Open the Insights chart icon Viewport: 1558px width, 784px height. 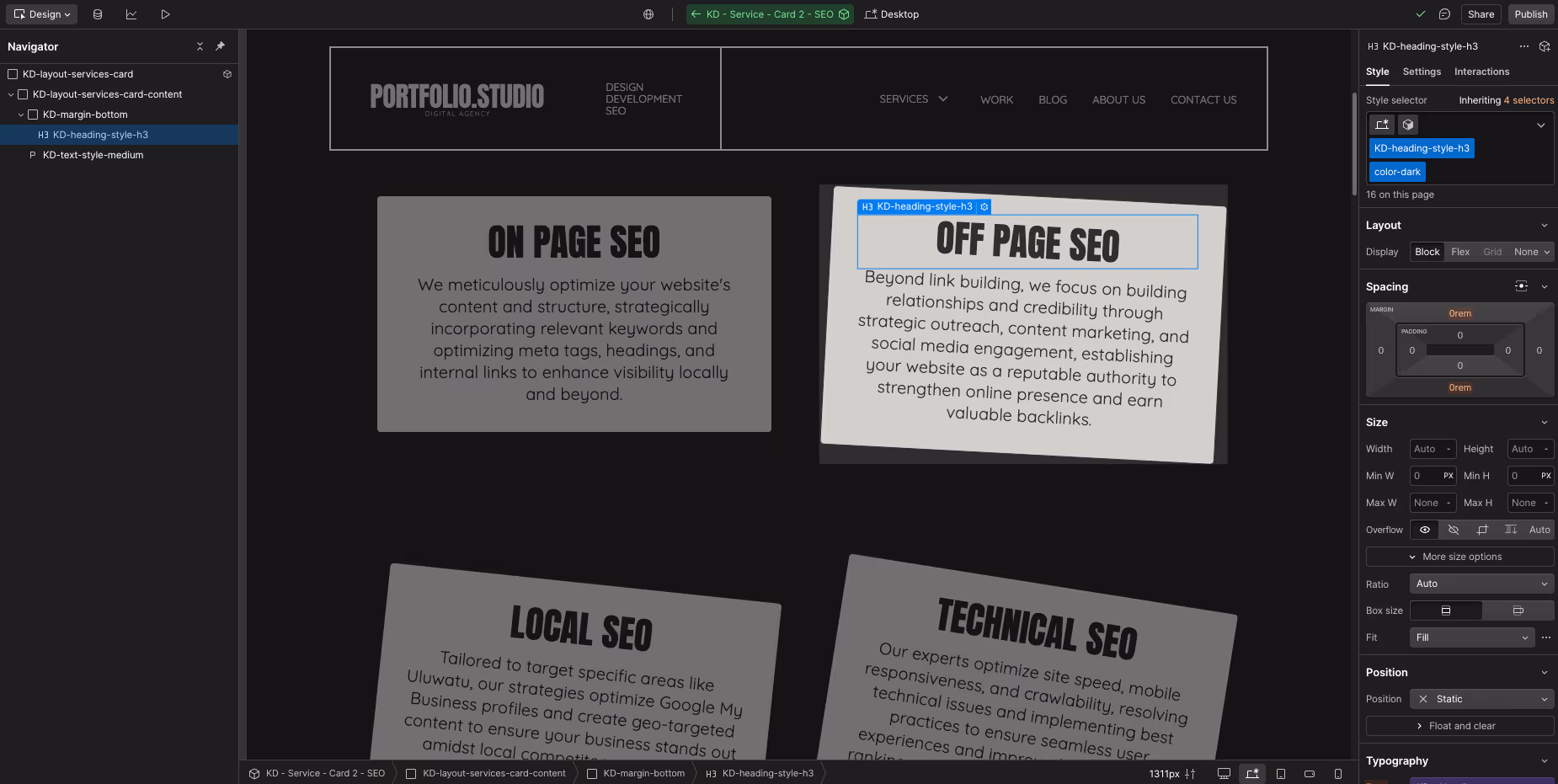coord(131,14)
